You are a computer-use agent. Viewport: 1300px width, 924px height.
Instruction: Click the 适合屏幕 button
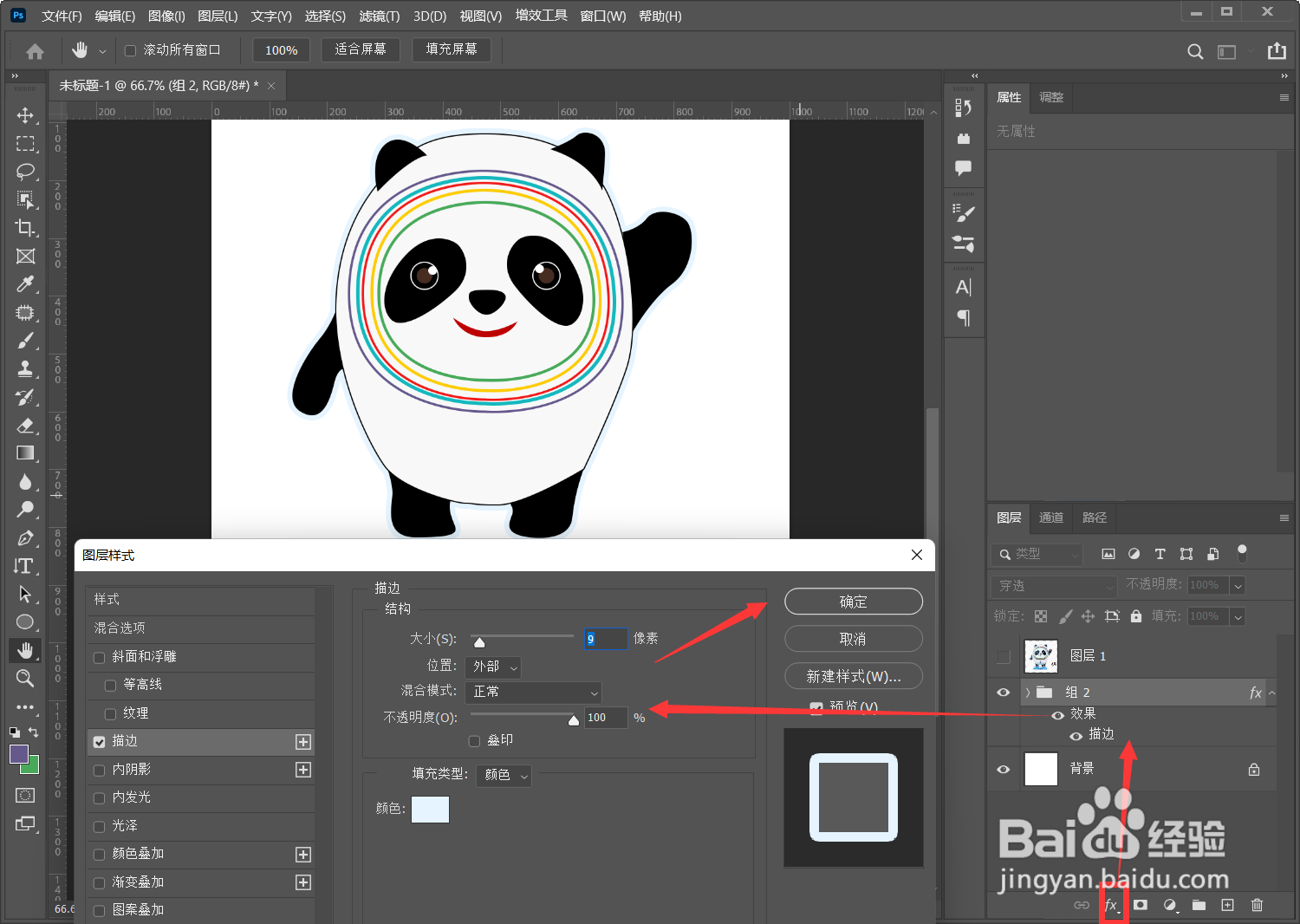coord(361,49)
